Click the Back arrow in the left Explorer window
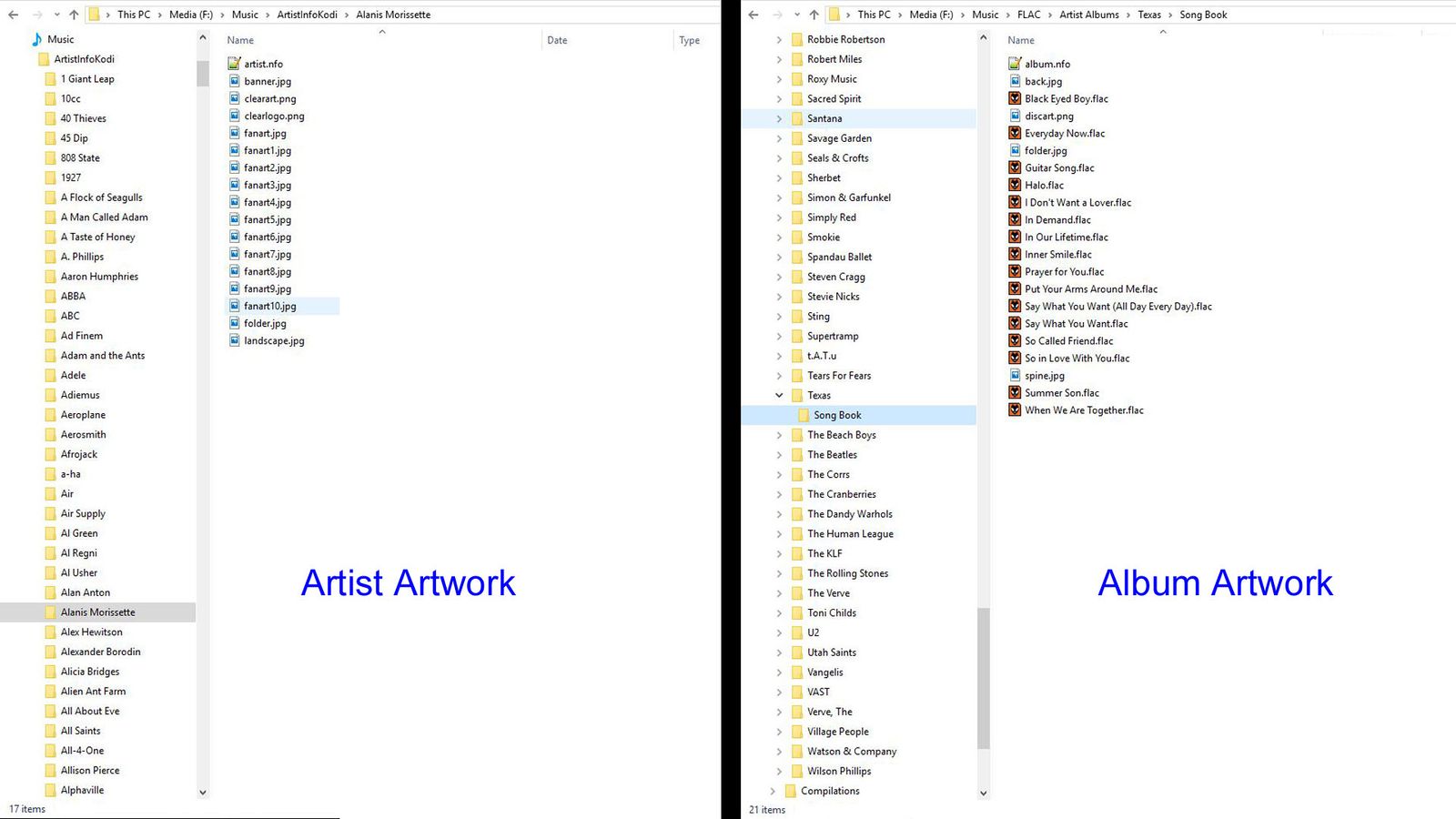 (14, 15)
